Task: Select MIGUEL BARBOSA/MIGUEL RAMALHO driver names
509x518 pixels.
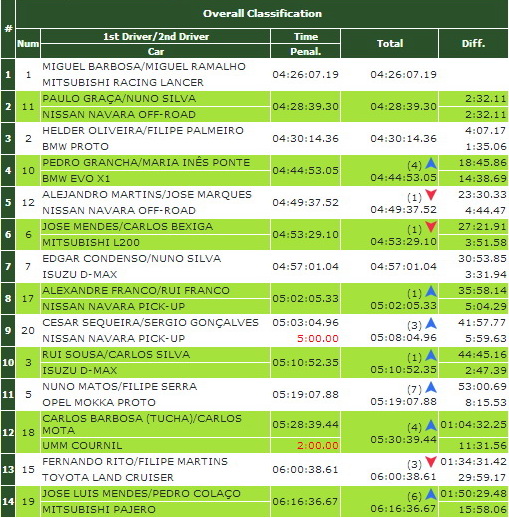Action: [x=144, y=66]
